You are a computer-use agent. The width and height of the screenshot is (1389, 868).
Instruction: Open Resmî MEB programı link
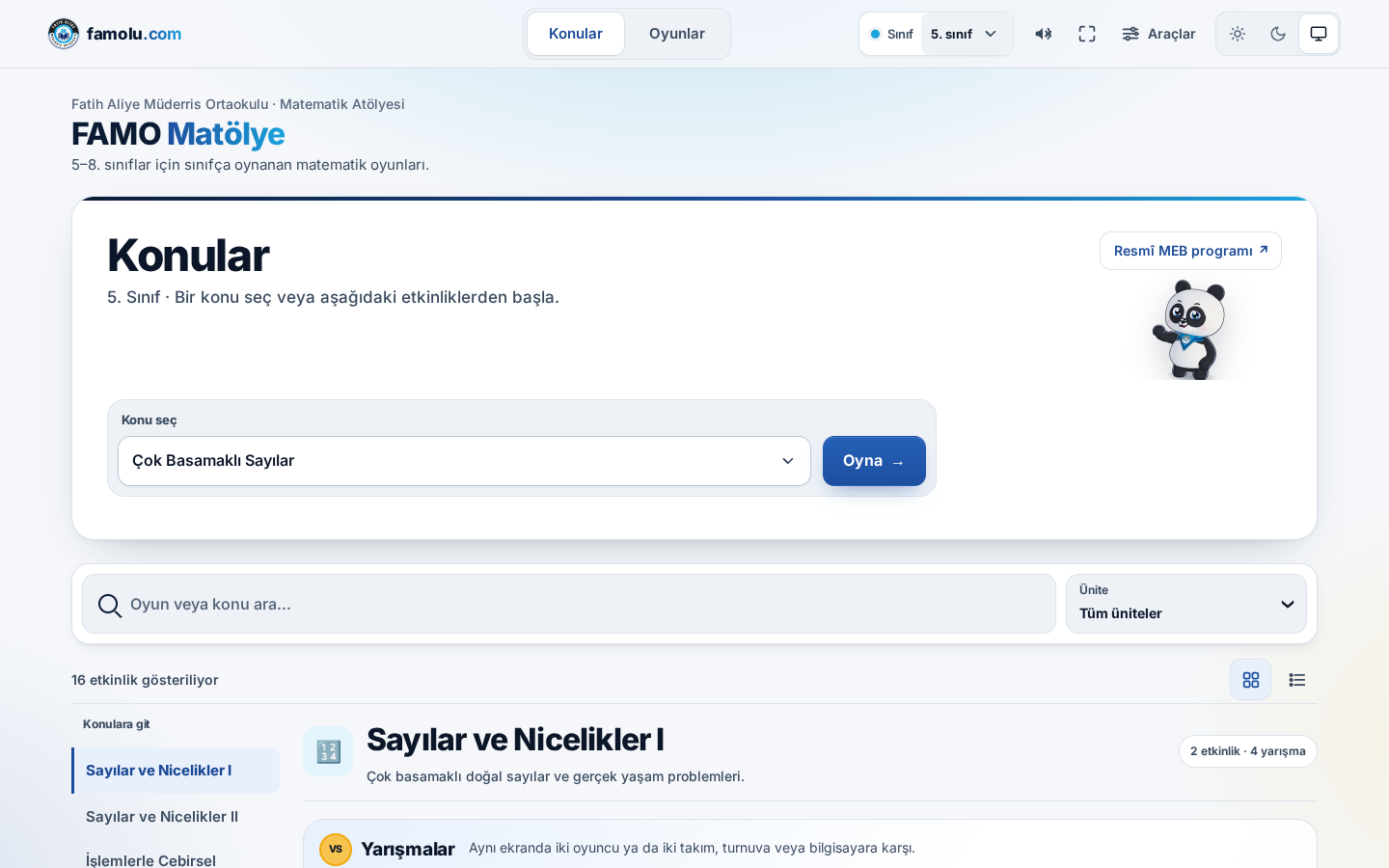pos(1190,251)
